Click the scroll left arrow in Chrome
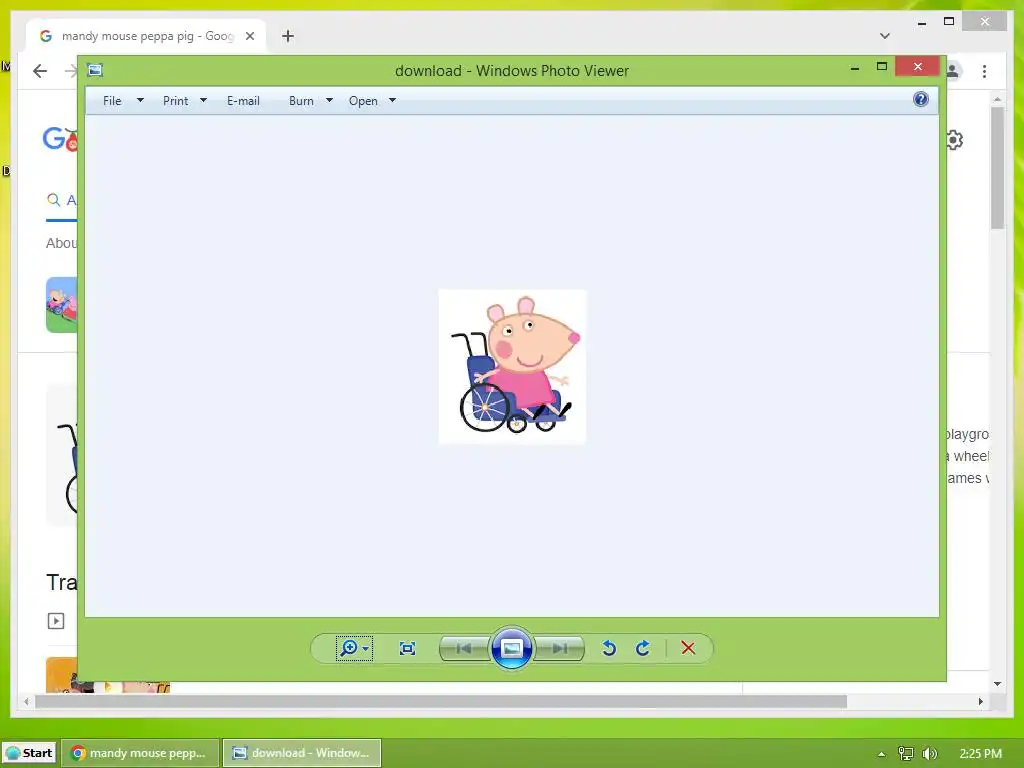Image resolution: width=1024 pixels, height=768 pixels. click(x=26, y=701)
